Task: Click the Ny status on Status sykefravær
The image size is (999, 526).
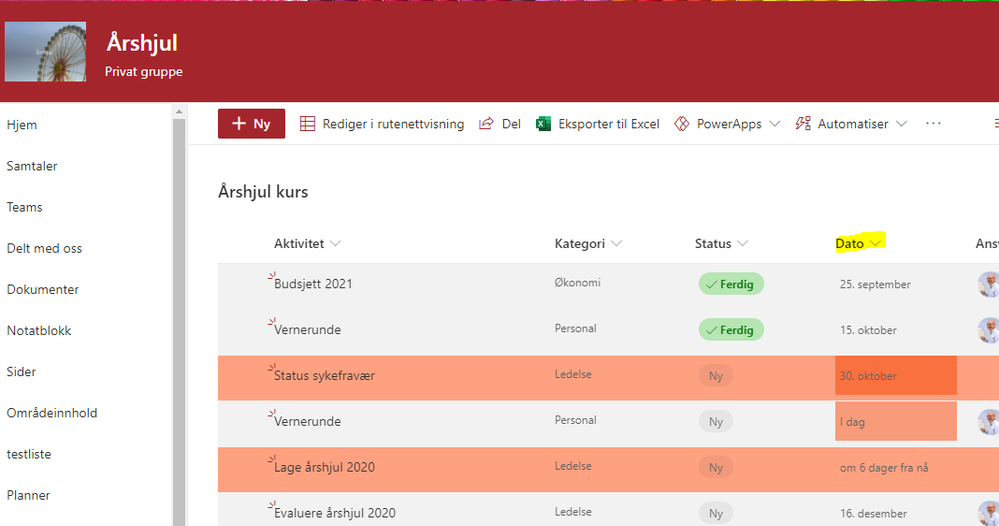Action: [716, 376]
